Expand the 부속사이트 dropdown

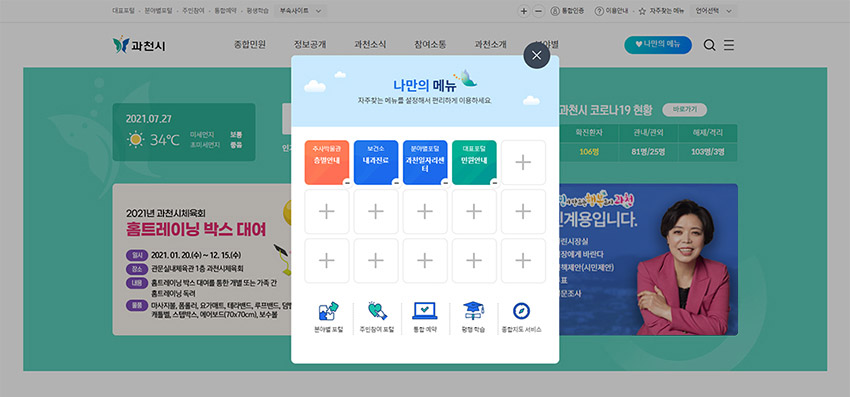click(x=300, y=11)
